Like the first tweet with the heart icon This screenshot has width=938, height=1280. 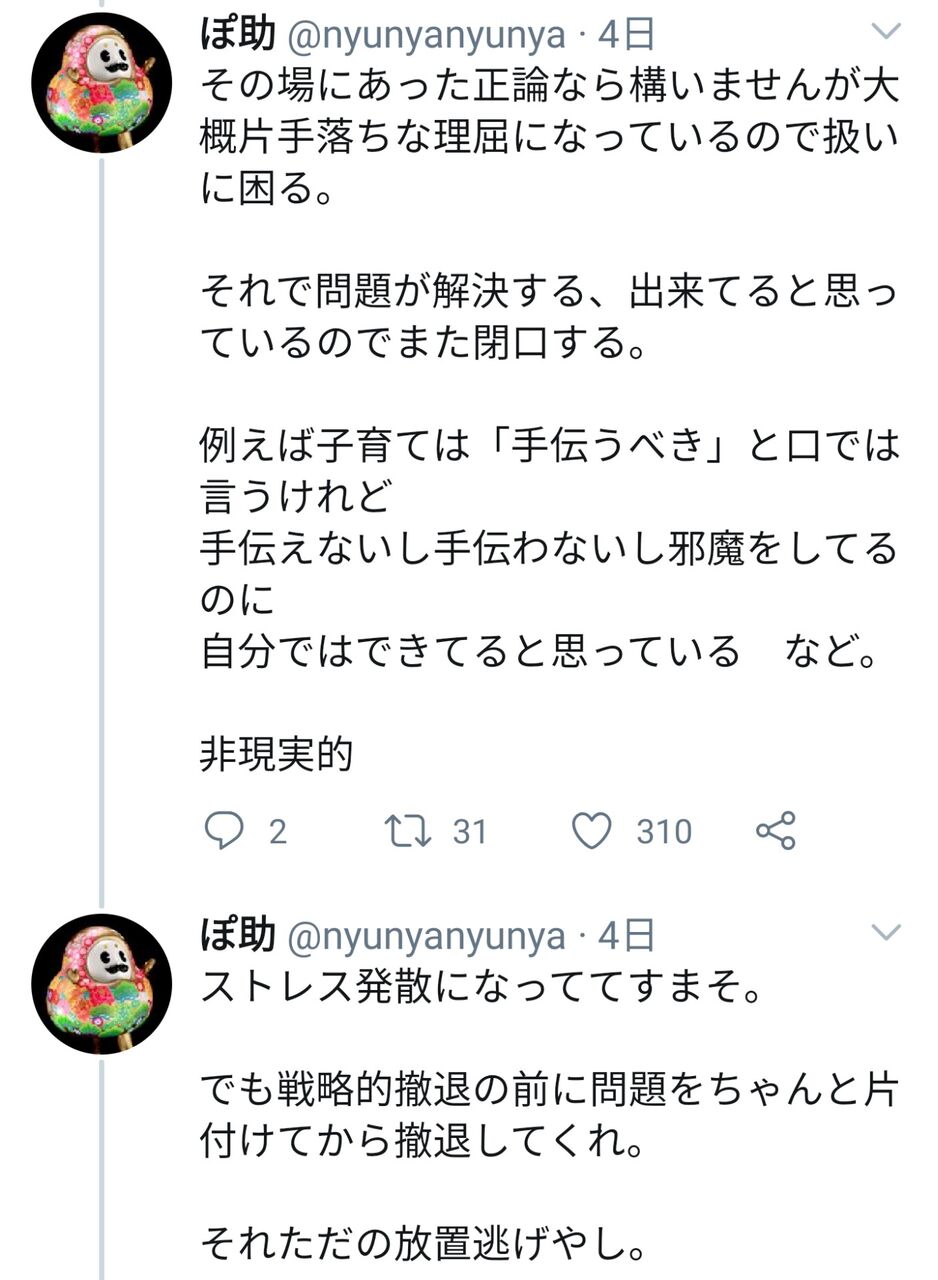click(592, 831)
